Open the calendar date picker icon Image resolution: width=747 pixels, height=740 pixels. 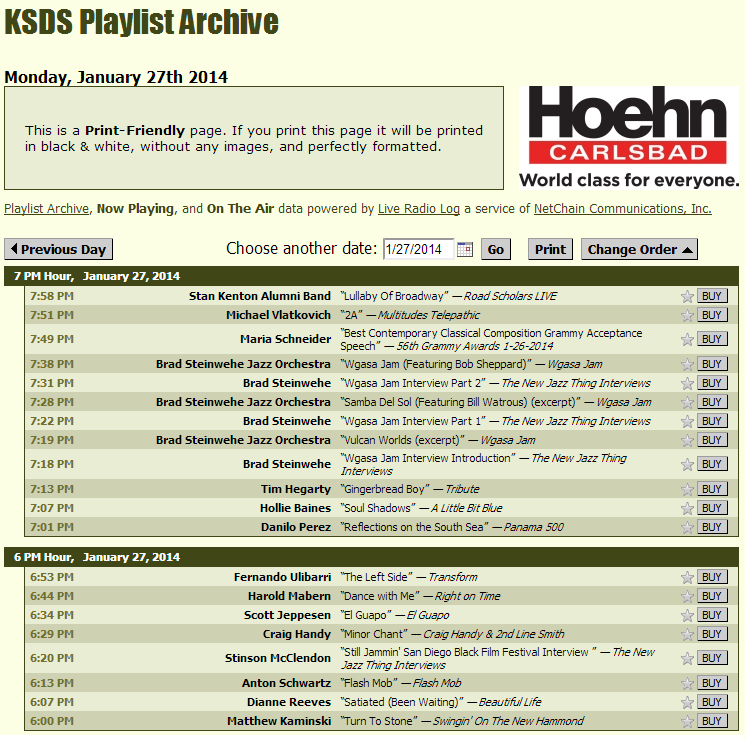(x=466, y=250)
